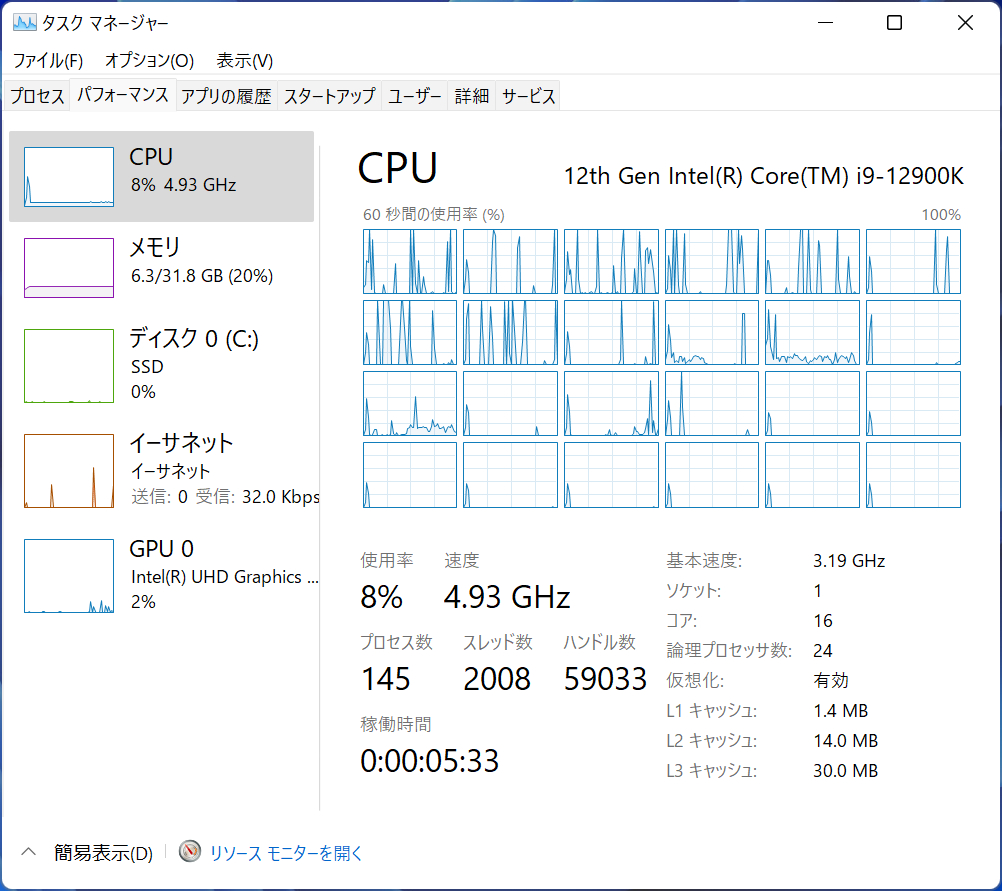Collapse to simple view using chevron
The image size is (1002, 891).
[x=28, y=852]
